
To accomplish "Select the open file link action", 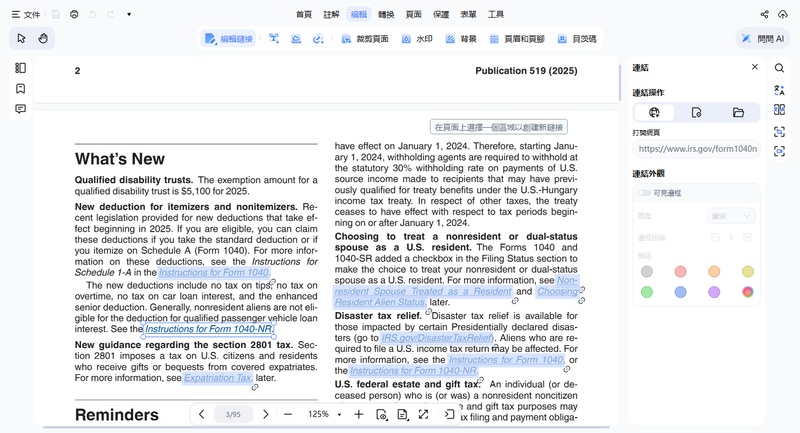I will pyautogui.click(x=738, y=112).
